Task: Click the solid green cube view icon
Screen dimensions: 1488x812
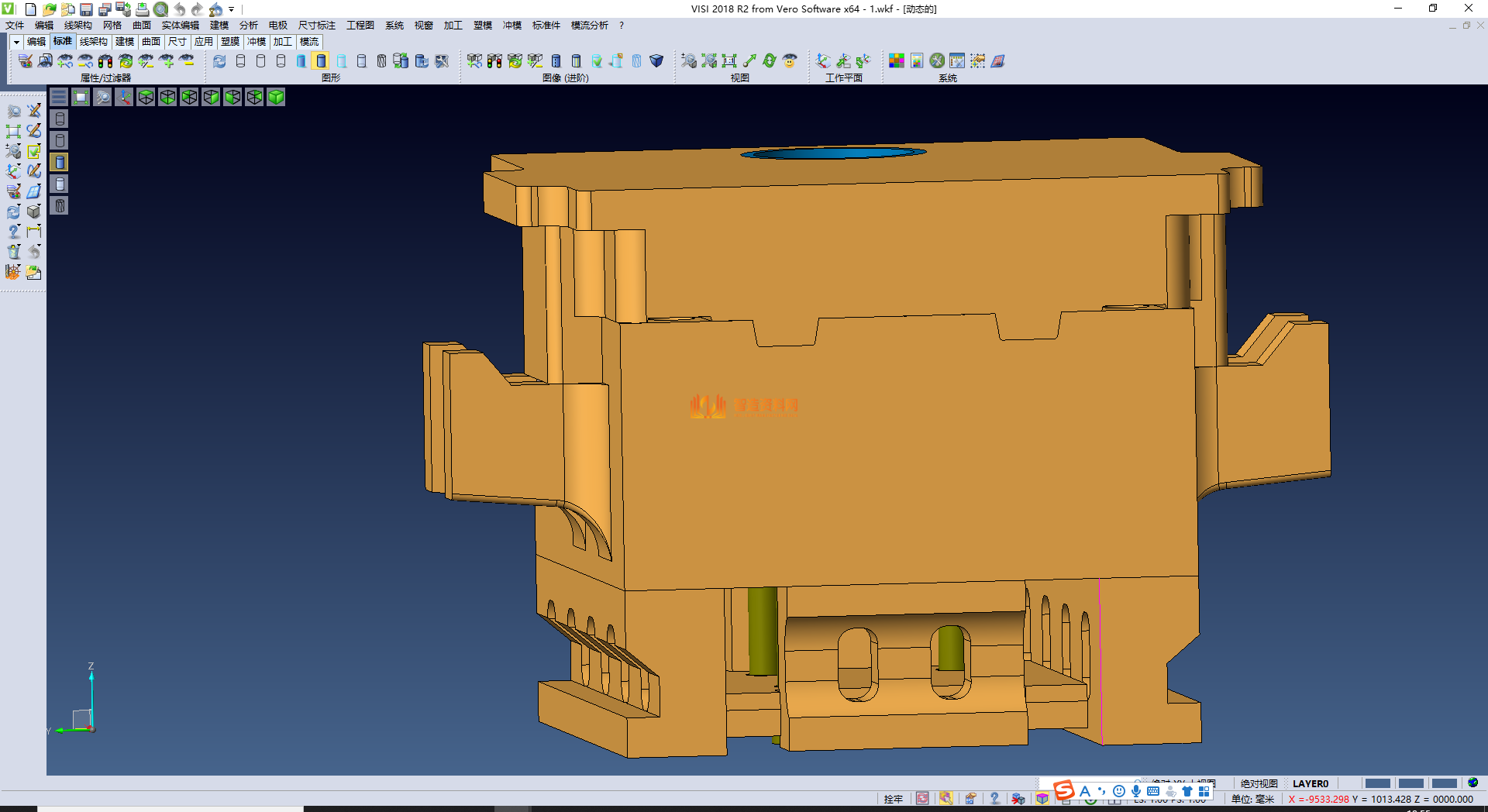Action: (276, 97)
